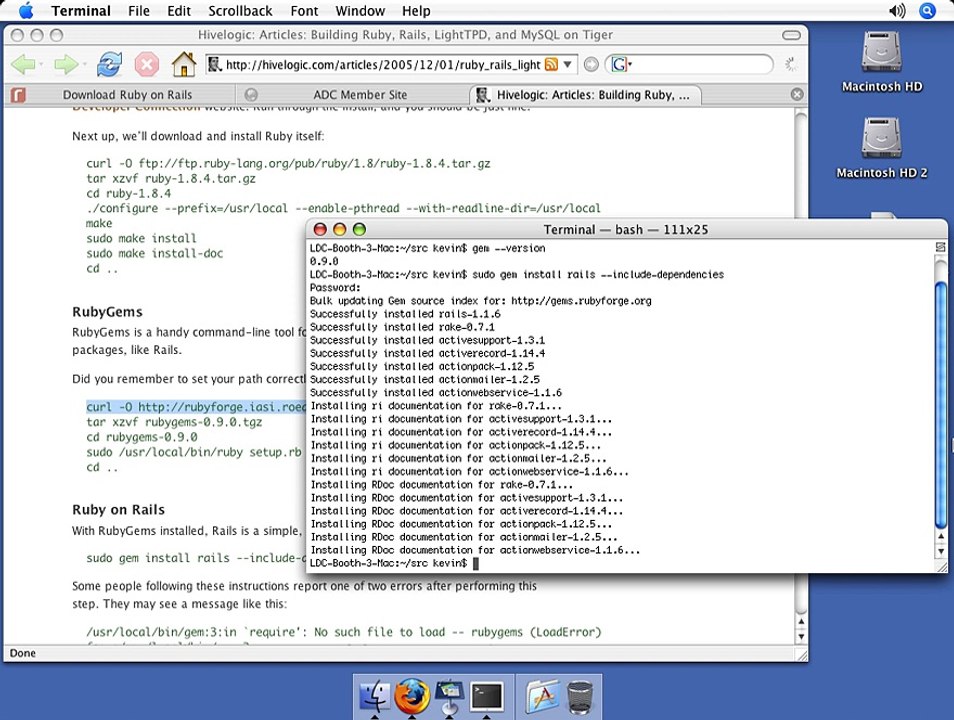Image resolution: width=954 pixels, height=720 pixels.
Task: Click the Terminal window title bar
Action: pos(626,229)
